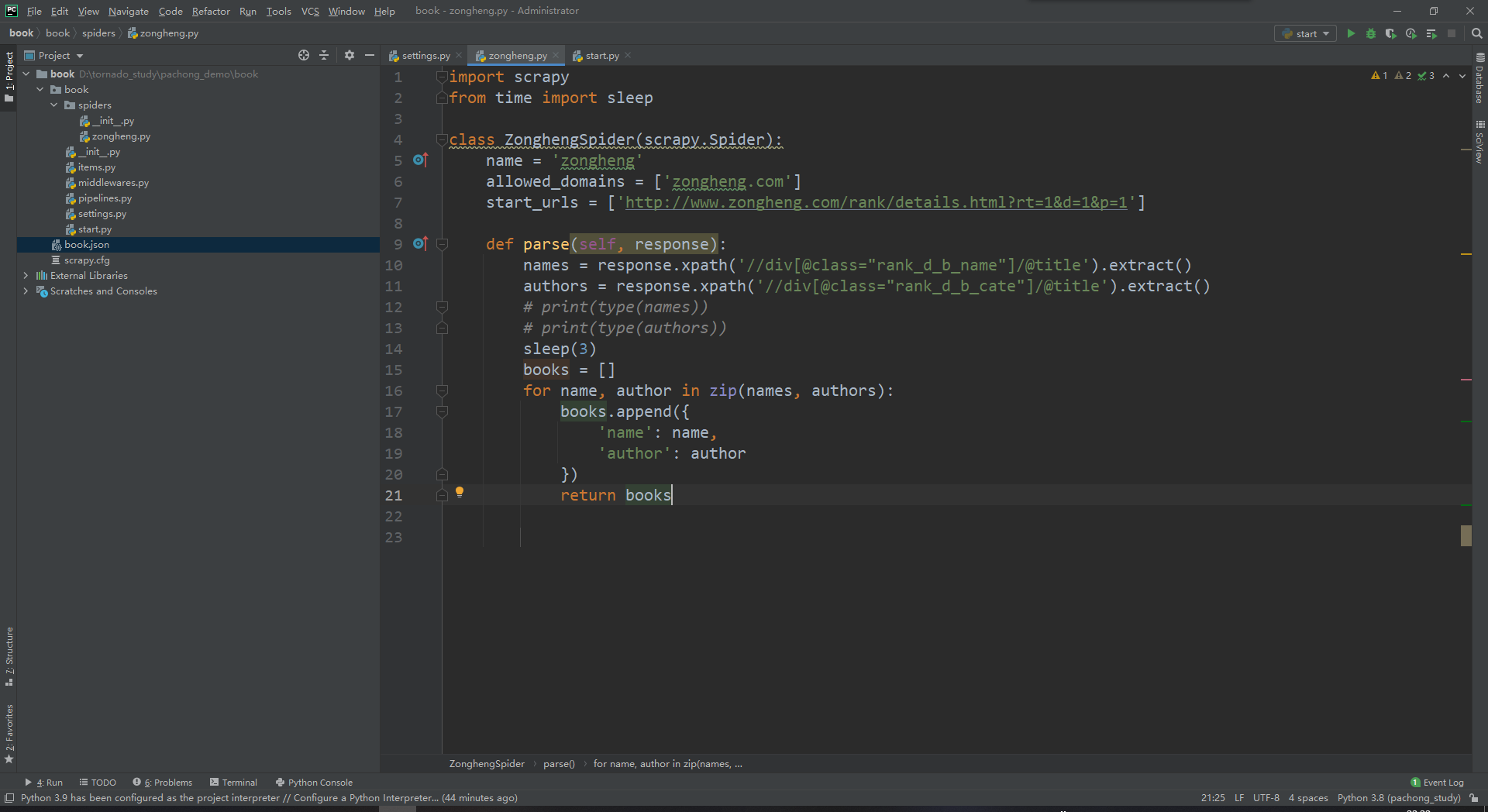
Task: Click Locate/Select Opened File target icon
Action: (x=304, y=55)
